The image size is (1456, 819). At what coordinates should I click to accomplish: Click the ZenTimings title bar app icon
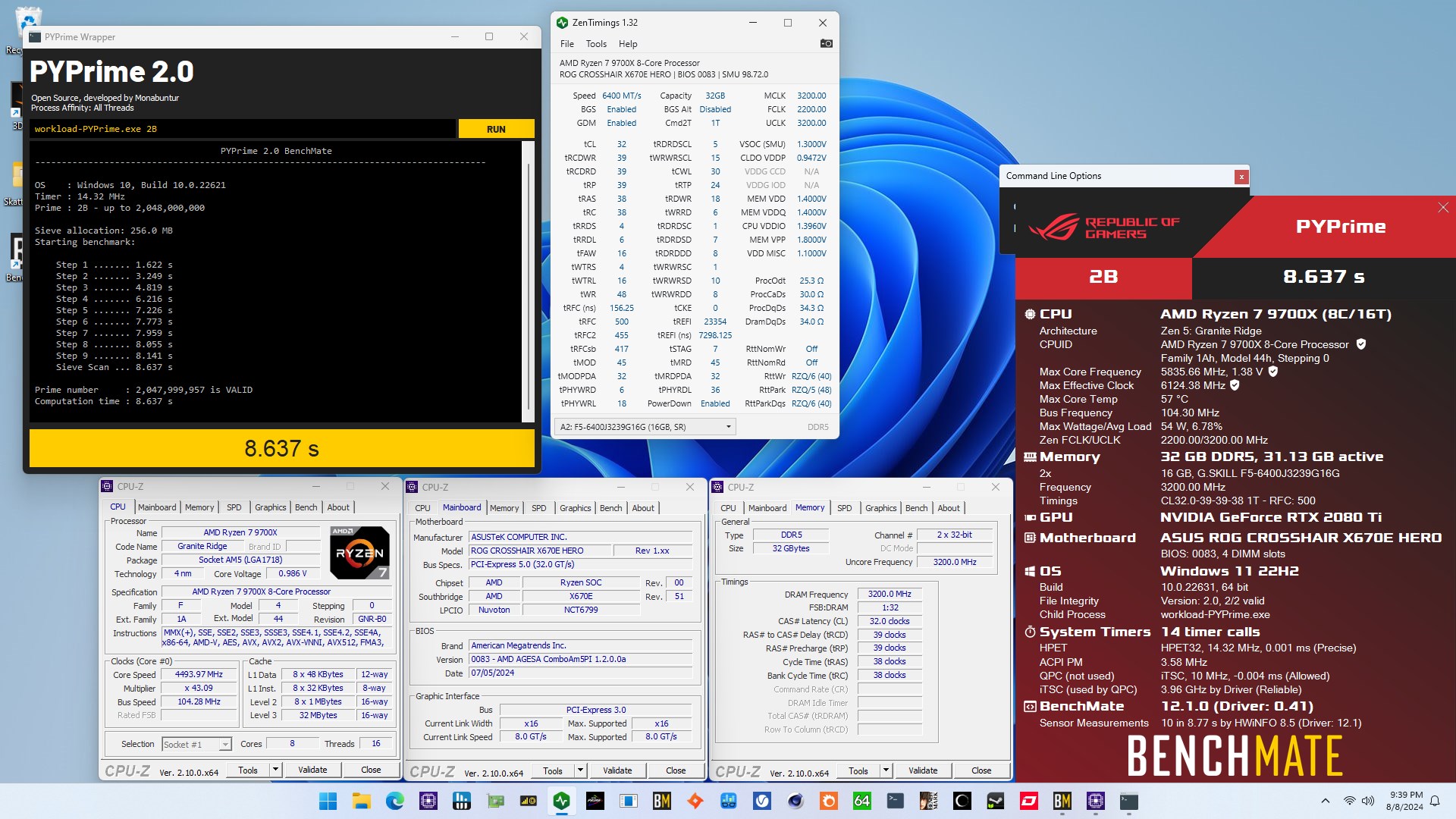coord(562,23)
